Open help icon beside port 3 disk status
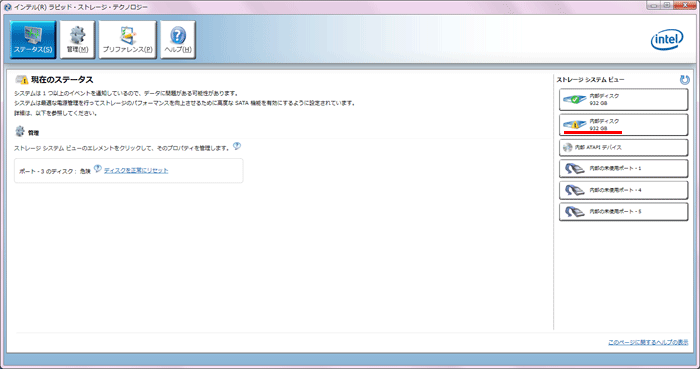The height and width of the screenshot is (369, 700). point(98,169)
